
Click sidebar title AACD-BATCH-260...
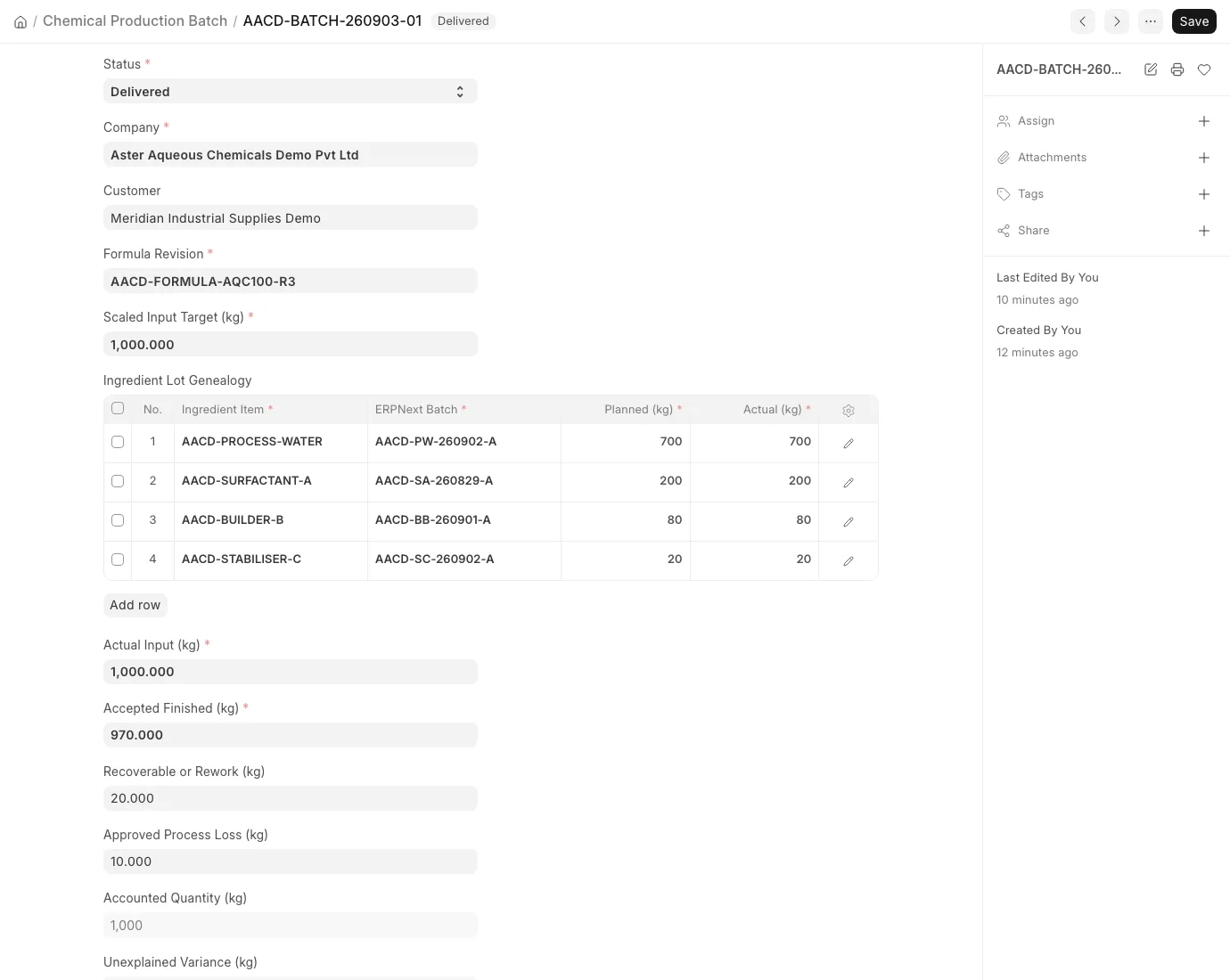[1059, 69]
